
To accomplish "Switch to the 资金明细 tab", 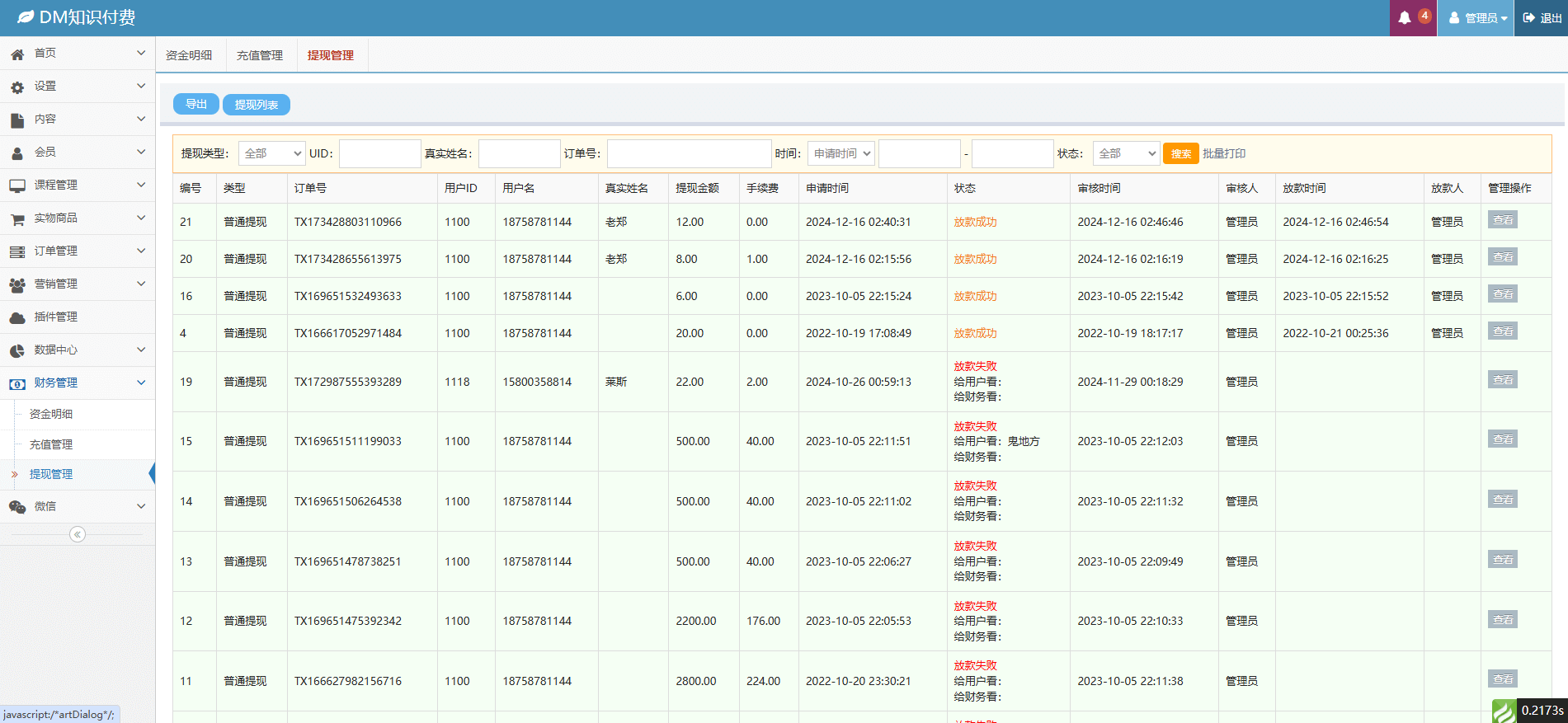I will tap(189, 55).
